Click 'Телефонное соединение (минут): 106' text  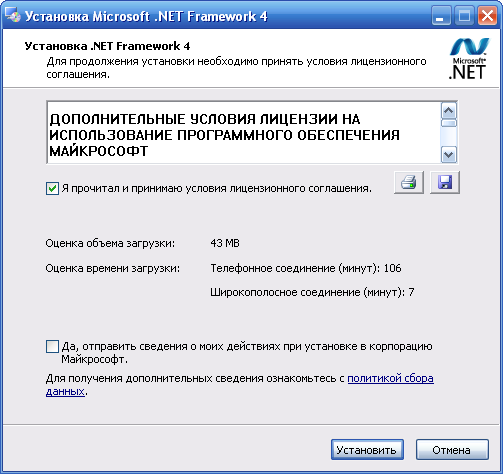(306, 268)
